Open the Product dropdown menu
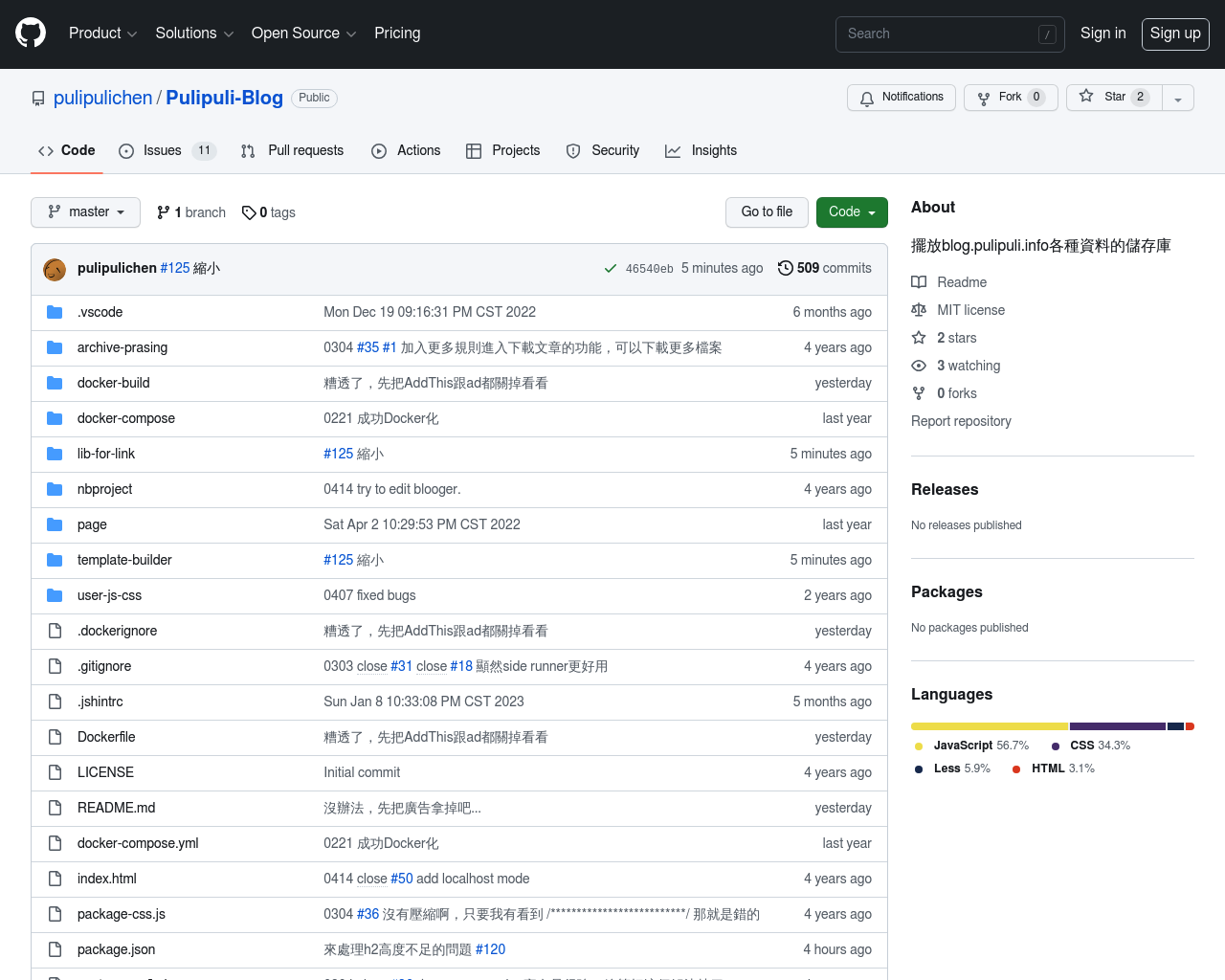Viewport: 1225px width, 980px height. point(103,33)
